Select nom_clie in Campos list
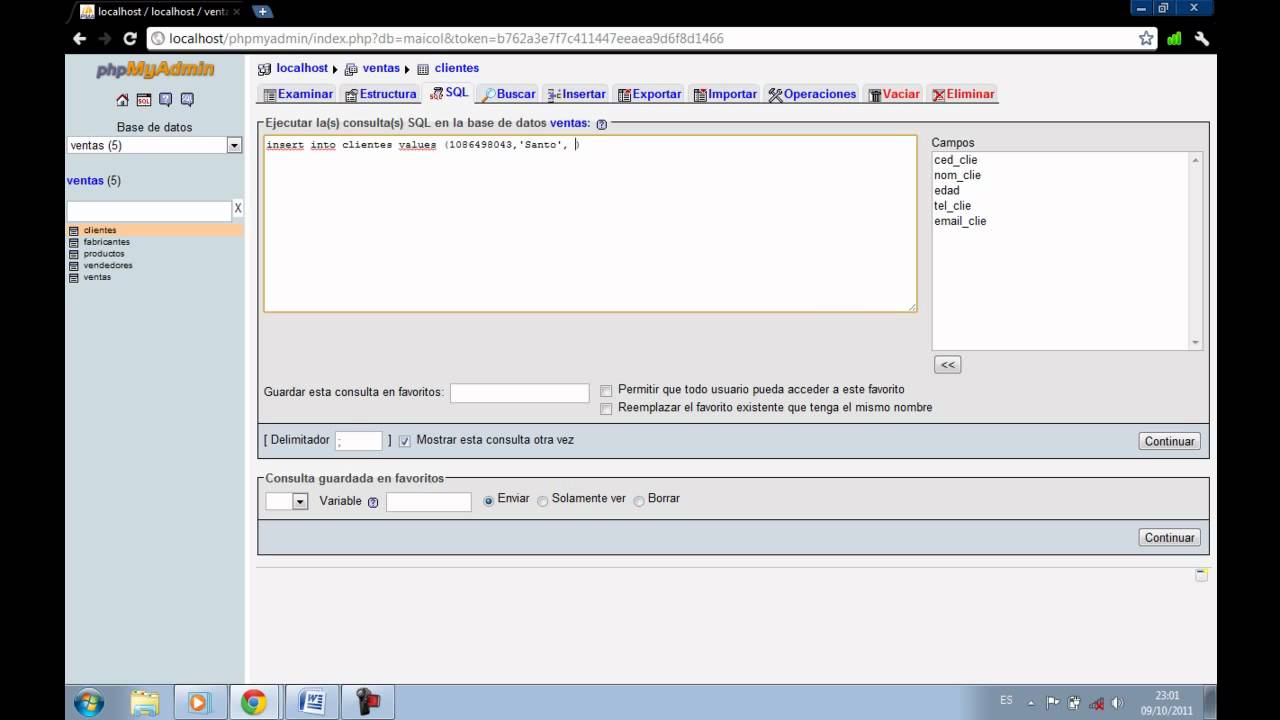The height and width of the screenshot is (720, 1280). pos(958,175)
